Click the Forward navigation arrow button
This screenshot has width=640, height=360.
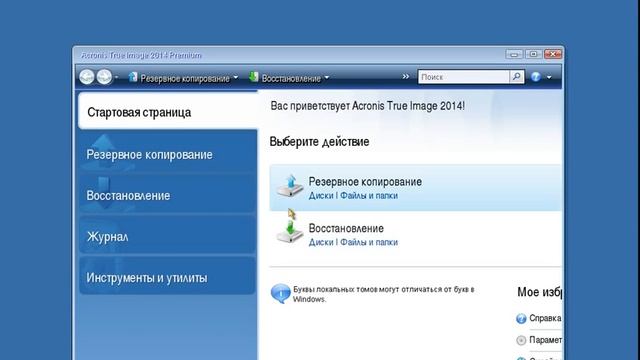point(104,77)
